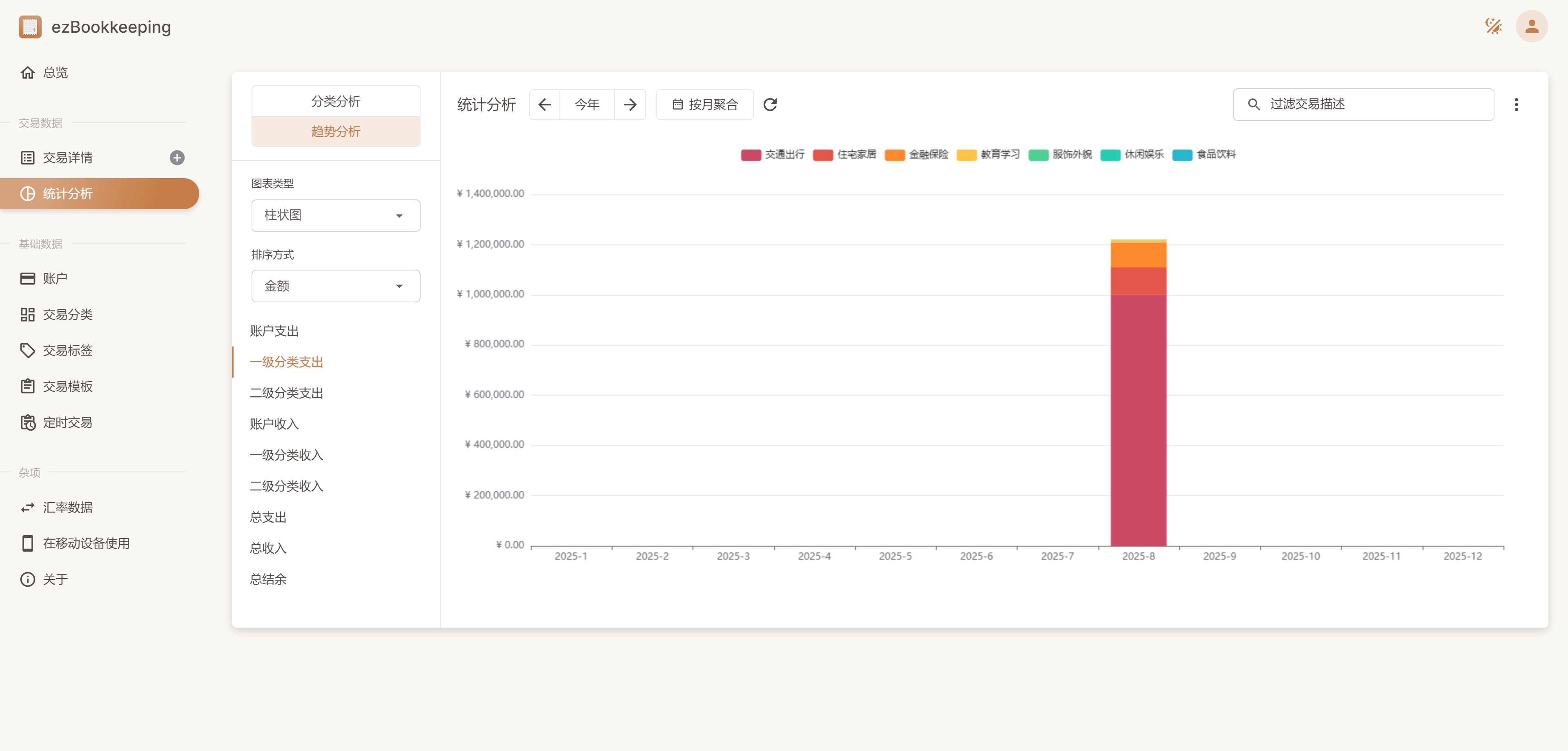Click the 今年 date range button
The height and width of the screenshot is (751, 1568).
[x=587, y=105]
